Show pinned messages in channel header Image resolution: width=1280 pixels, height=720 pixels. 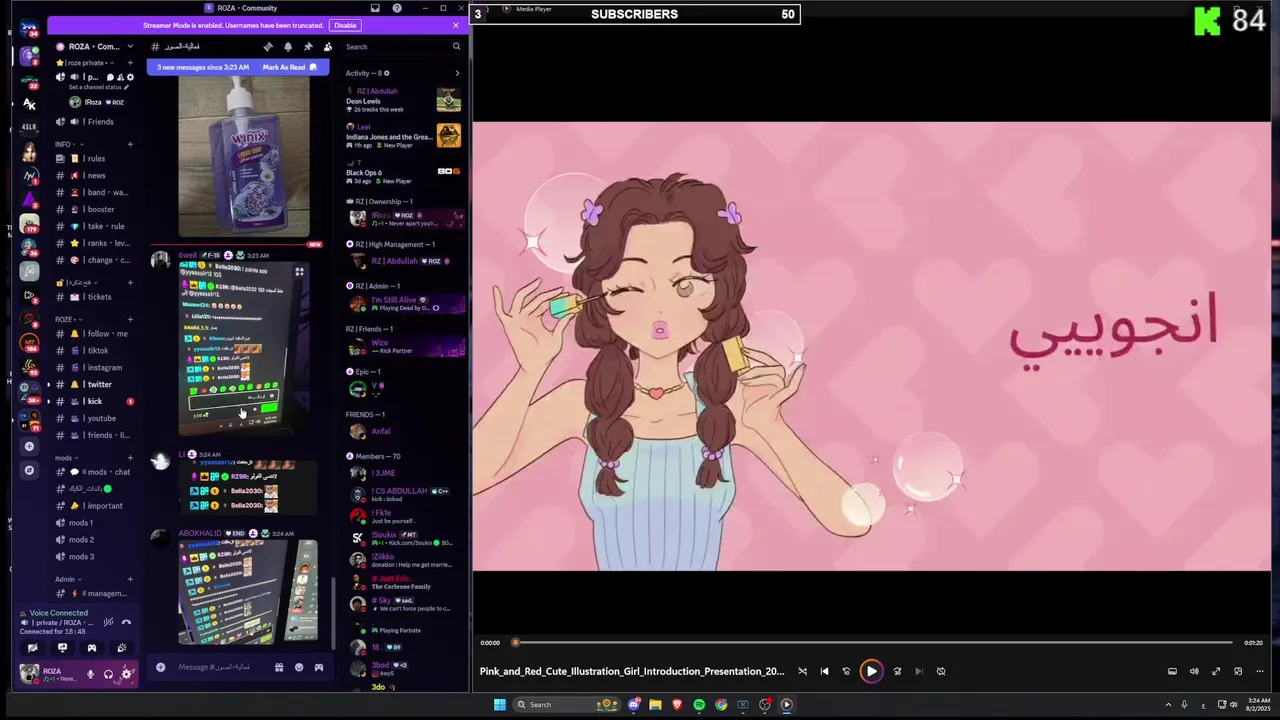tap(308, 47)
